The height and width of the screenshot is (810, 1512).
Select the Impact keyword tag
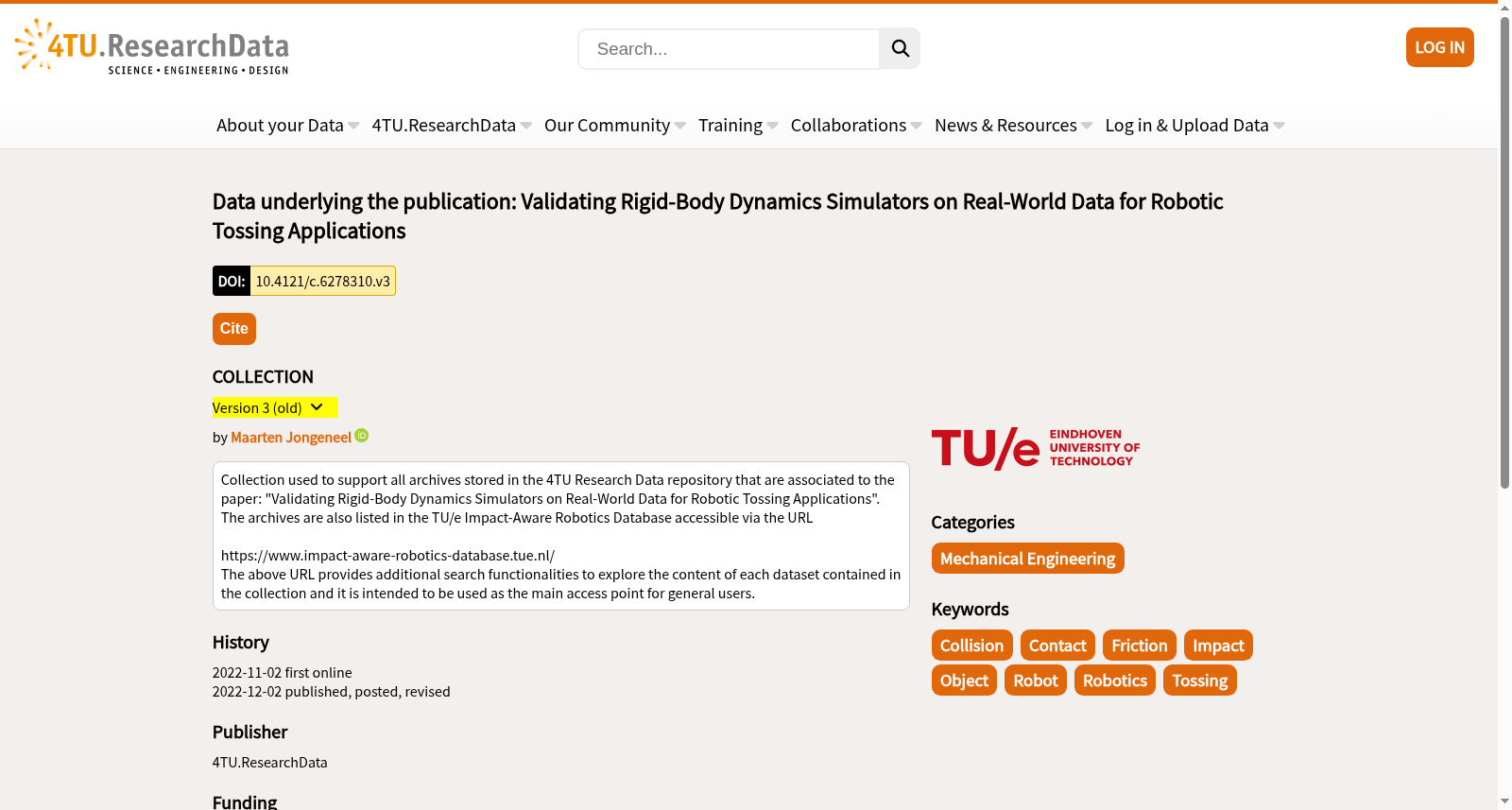pyautogui.click(x=1218, y=646)
